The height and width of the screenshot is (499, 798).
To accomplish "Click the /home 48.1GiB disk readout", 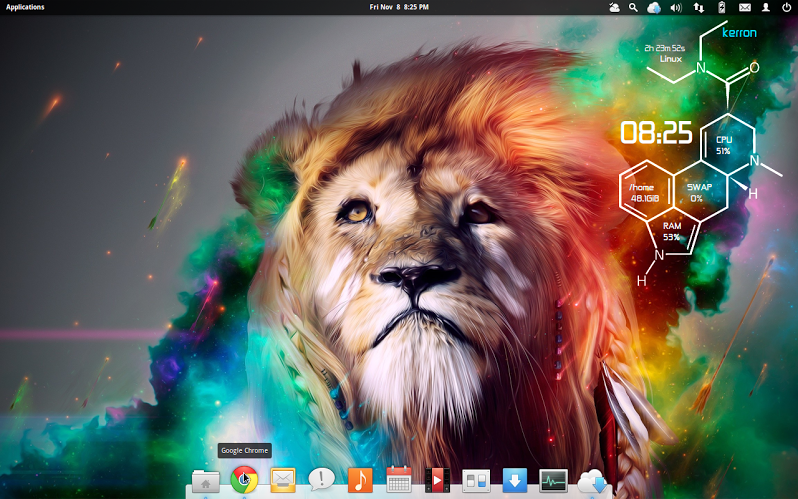I will 644,193.
